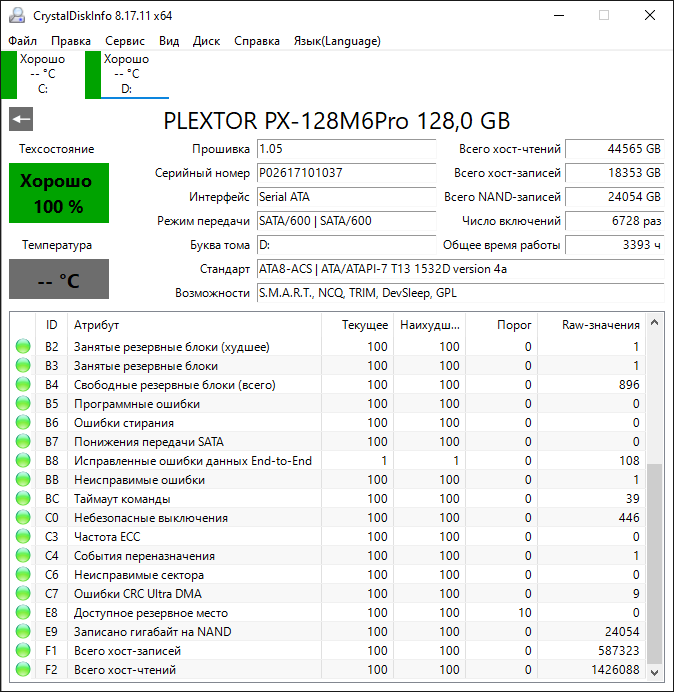Click the Прошивка field showing 1.05

pyautogui.click(x=346, y=149)
